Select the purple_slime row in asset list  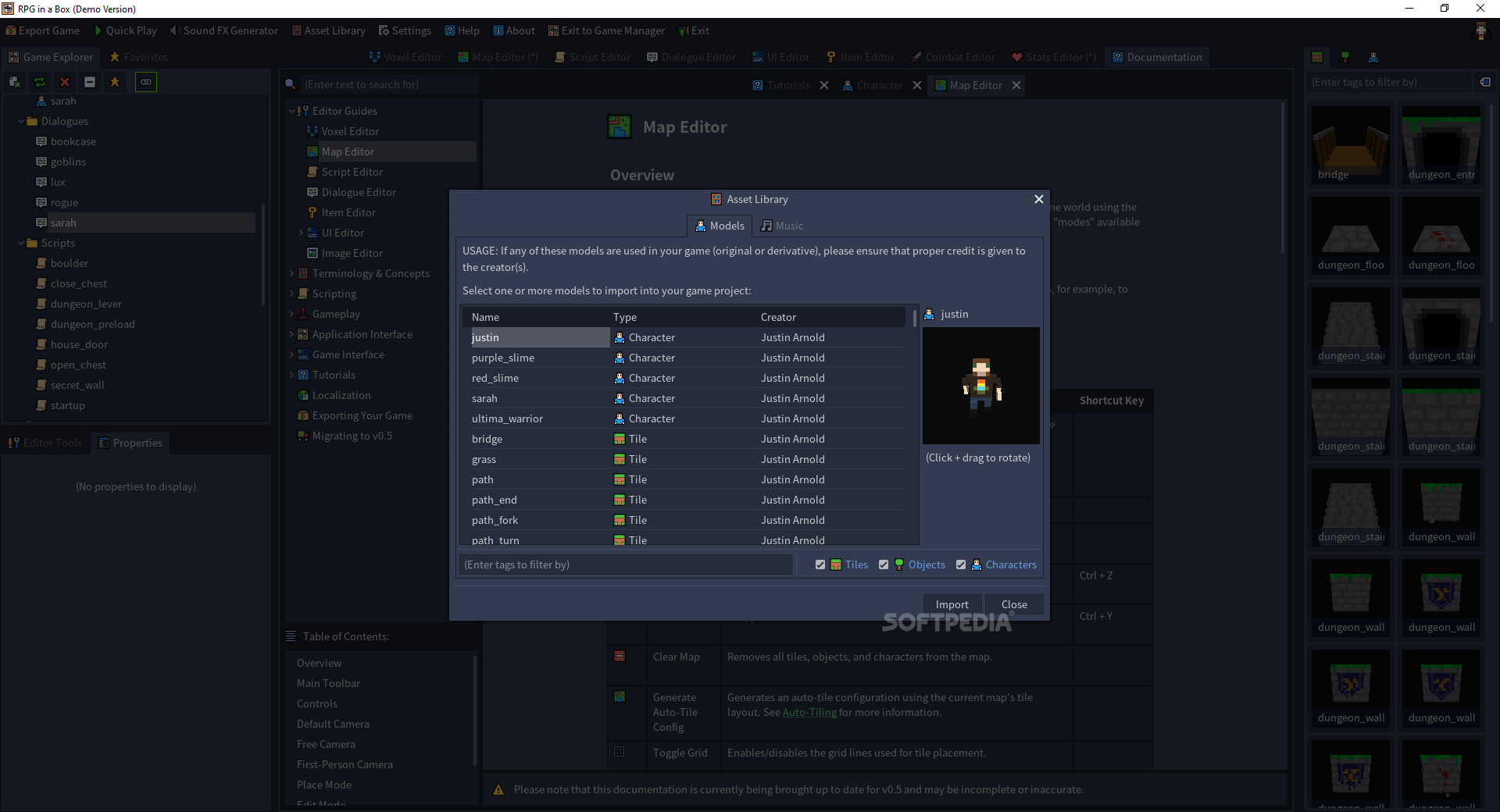tap(684, 358)
